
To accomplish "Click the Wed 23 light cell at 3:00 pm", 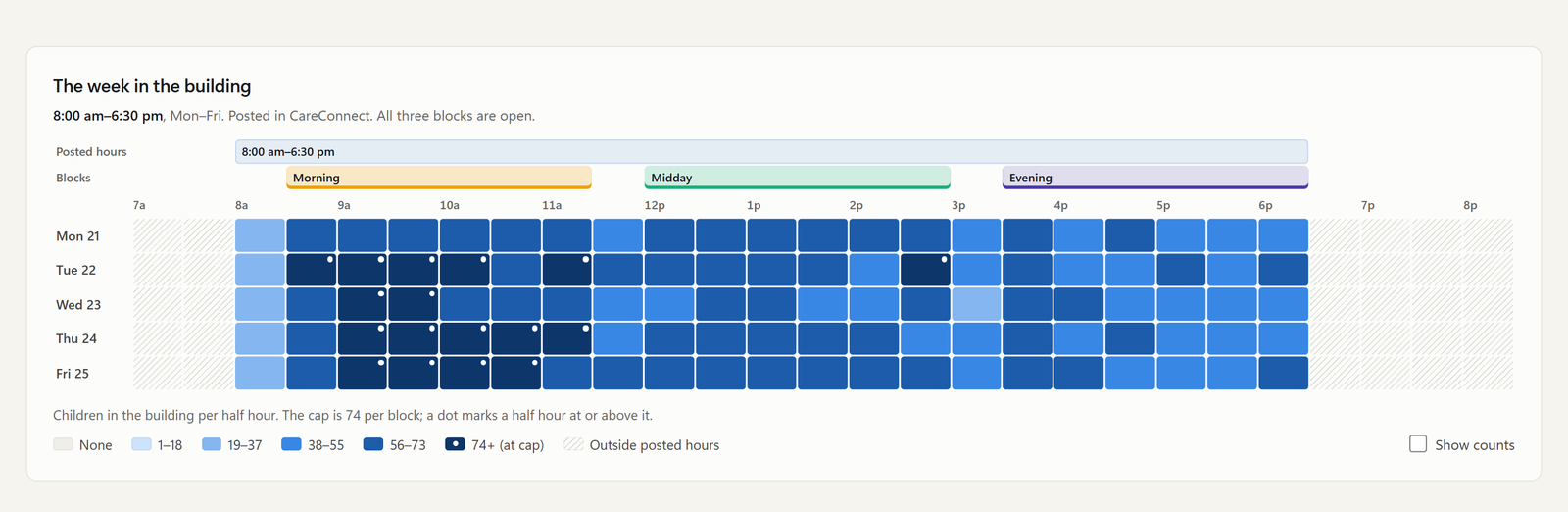I will [x=977, y=304].
